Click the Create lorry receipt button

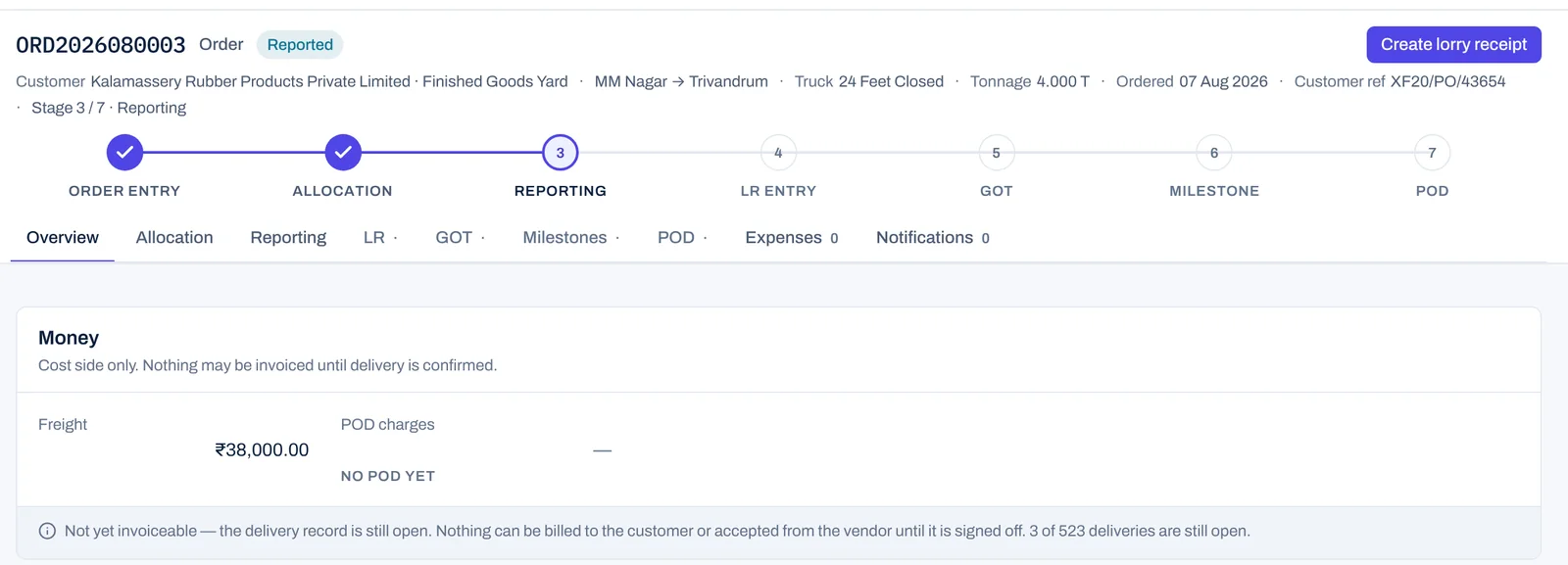1453,44
